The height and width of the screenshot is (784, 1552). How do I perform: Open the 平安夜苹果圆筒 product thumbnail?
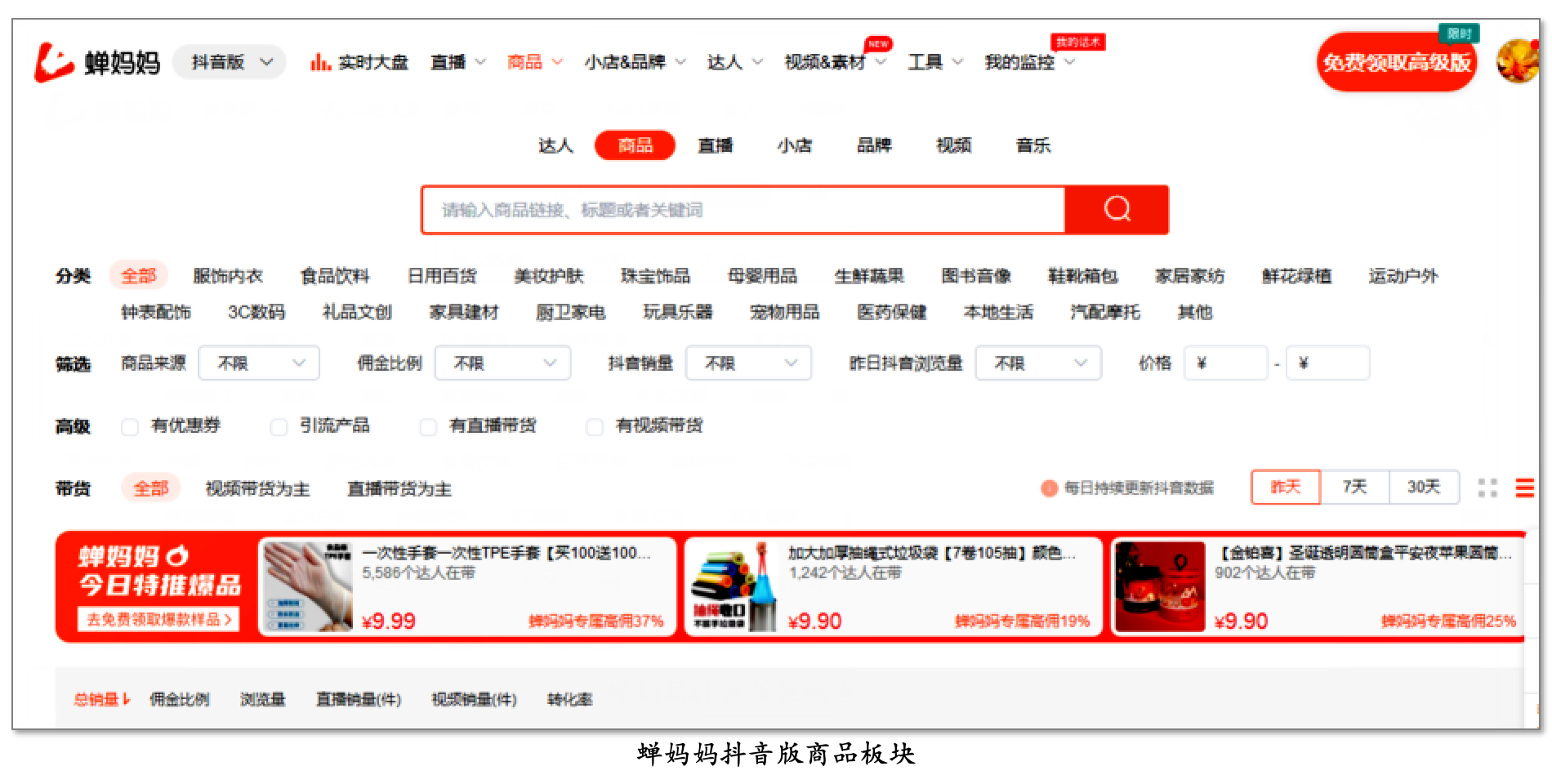1160,586
